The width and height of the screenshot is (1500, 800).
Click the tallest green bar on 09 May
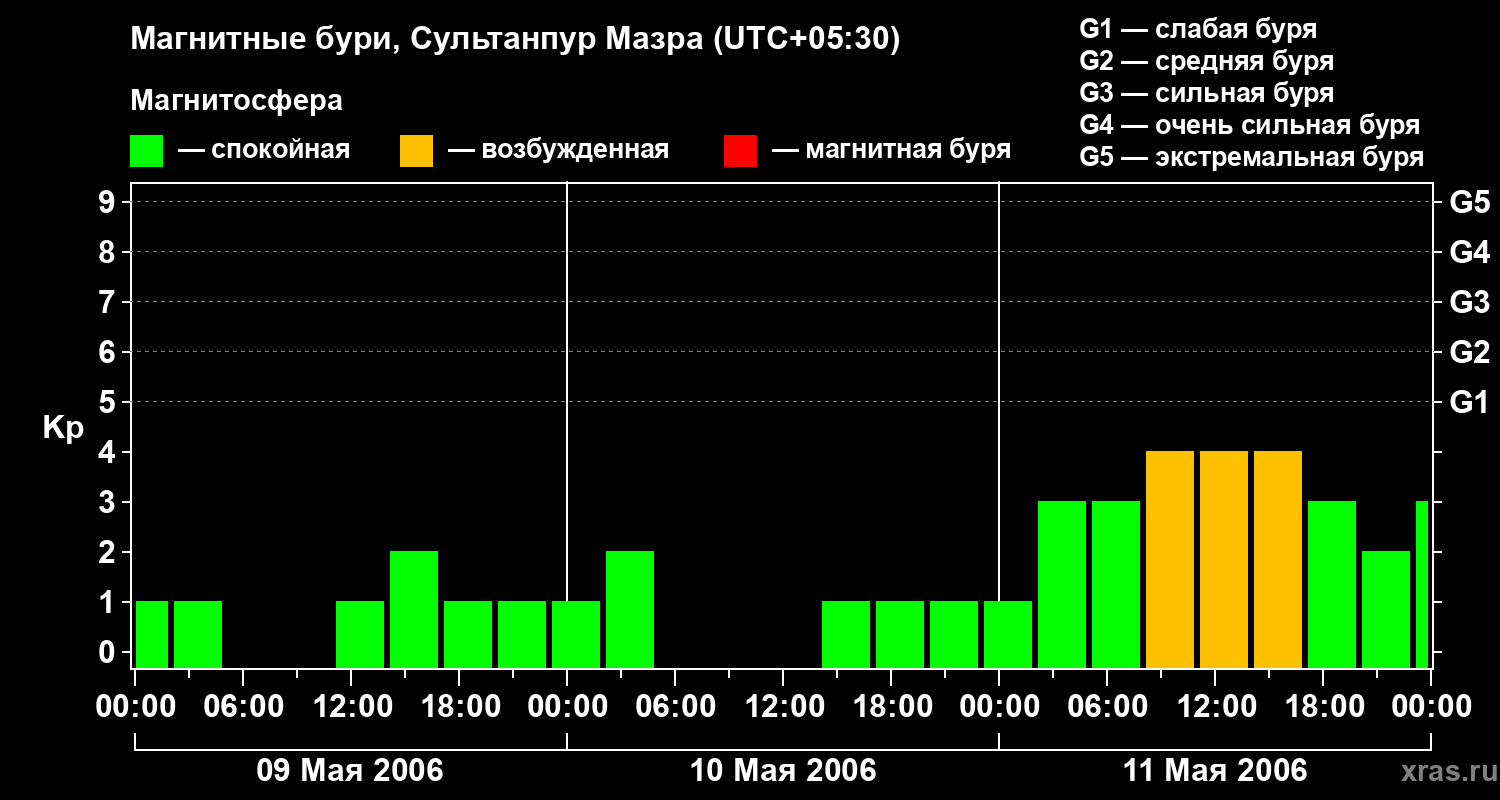tap(414, 608)
